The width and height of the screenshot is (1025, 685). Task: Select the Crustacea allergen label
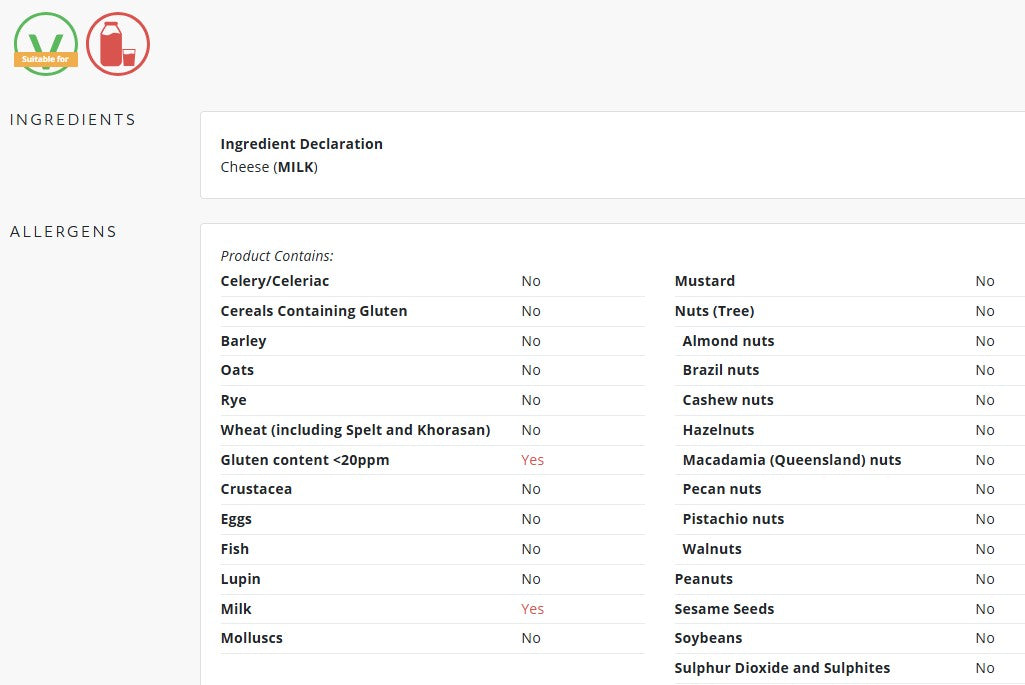[x=256, y=489]
